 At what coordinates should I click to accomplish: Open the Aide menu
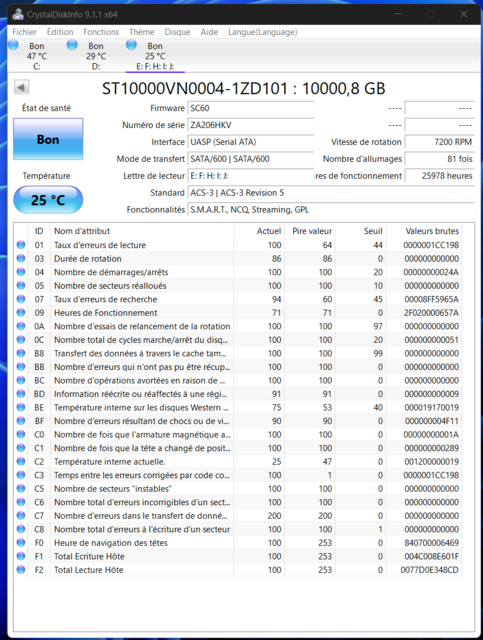pos(209,32)
